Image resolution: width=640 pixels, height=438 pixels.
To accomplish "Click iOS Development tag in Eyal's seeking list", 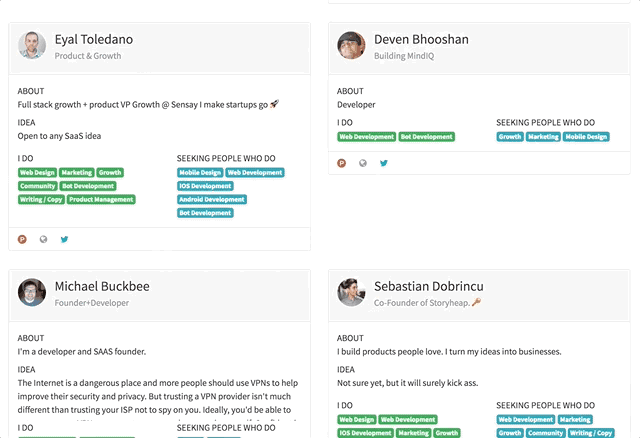I will (x=206, y=186).
